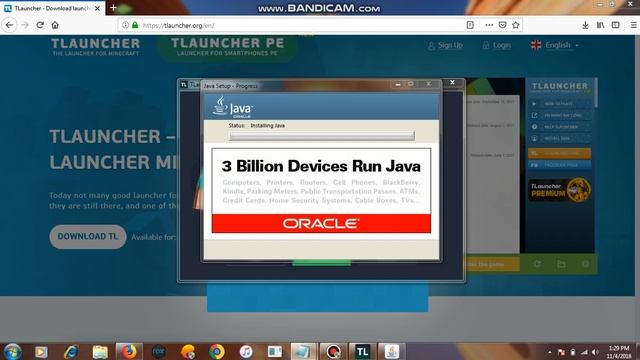This screenshot has width=640, height=360.
Task: Click the orange TL button in launcher sidebar
Action: 559,153
